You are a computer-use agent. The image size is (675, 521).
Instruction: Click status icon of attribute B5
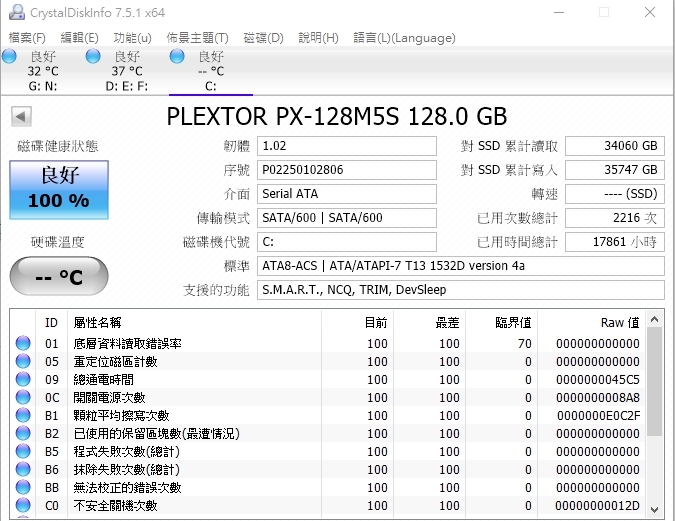[x=23, y=451]
